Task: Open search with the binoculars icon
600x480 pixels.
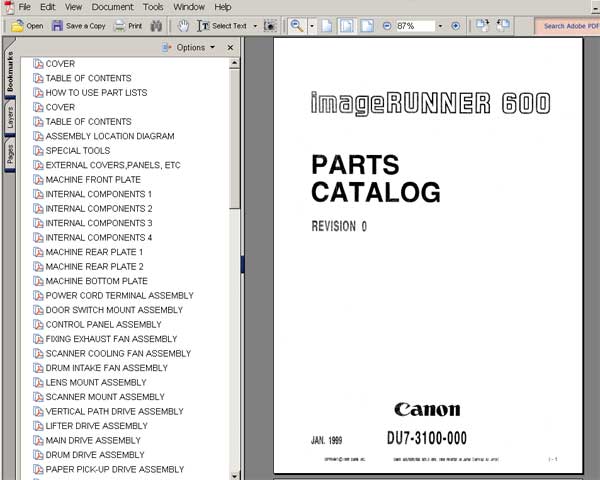Action: point(156,26)
